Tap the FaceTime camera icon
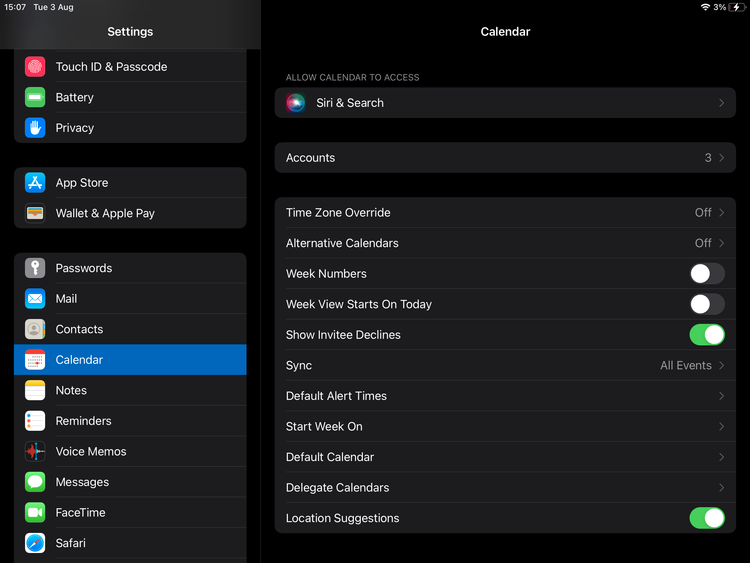This screenshot has height=563, width=750. click(x=35, y=513)
